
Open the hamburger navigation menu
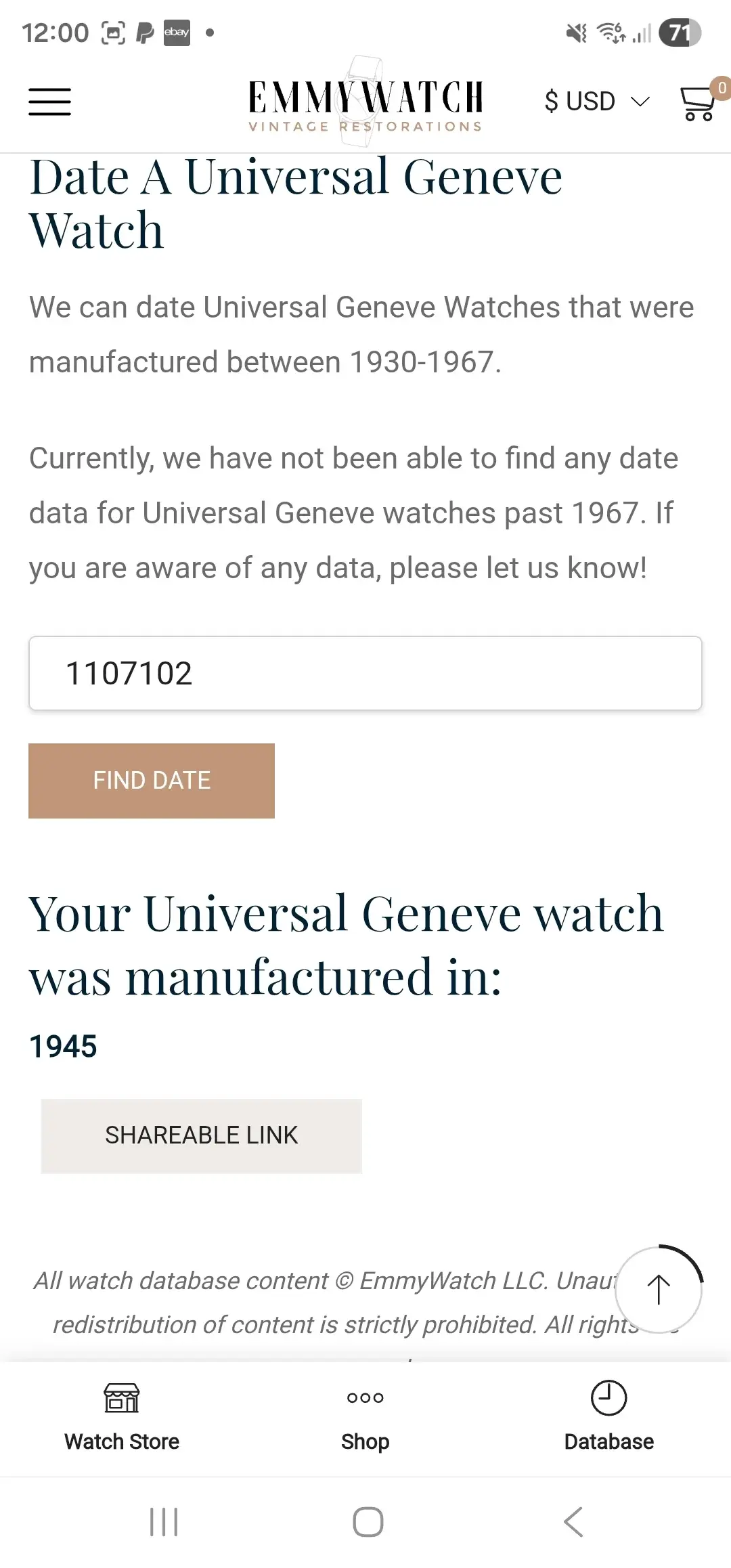[49, 102]
